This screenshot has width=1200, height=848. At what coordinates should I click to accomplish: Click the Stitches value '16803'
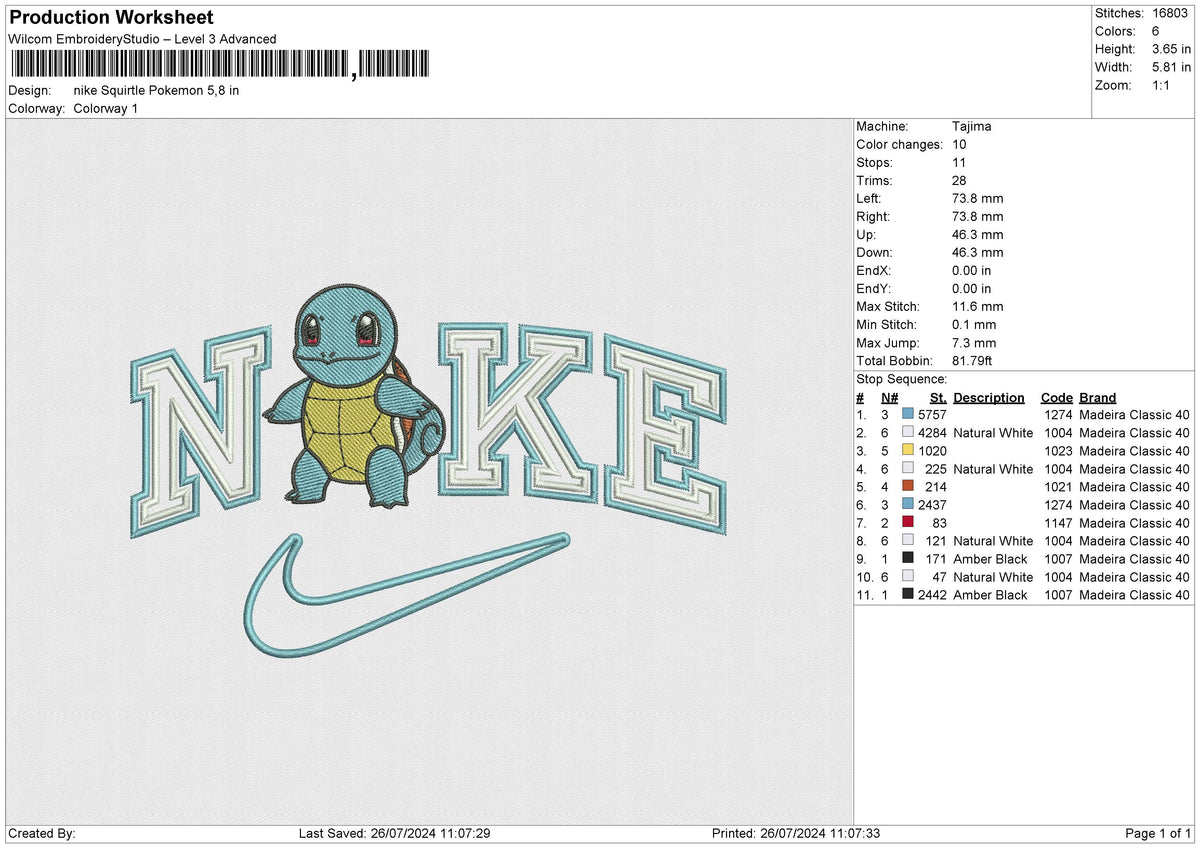point(1170,13)
